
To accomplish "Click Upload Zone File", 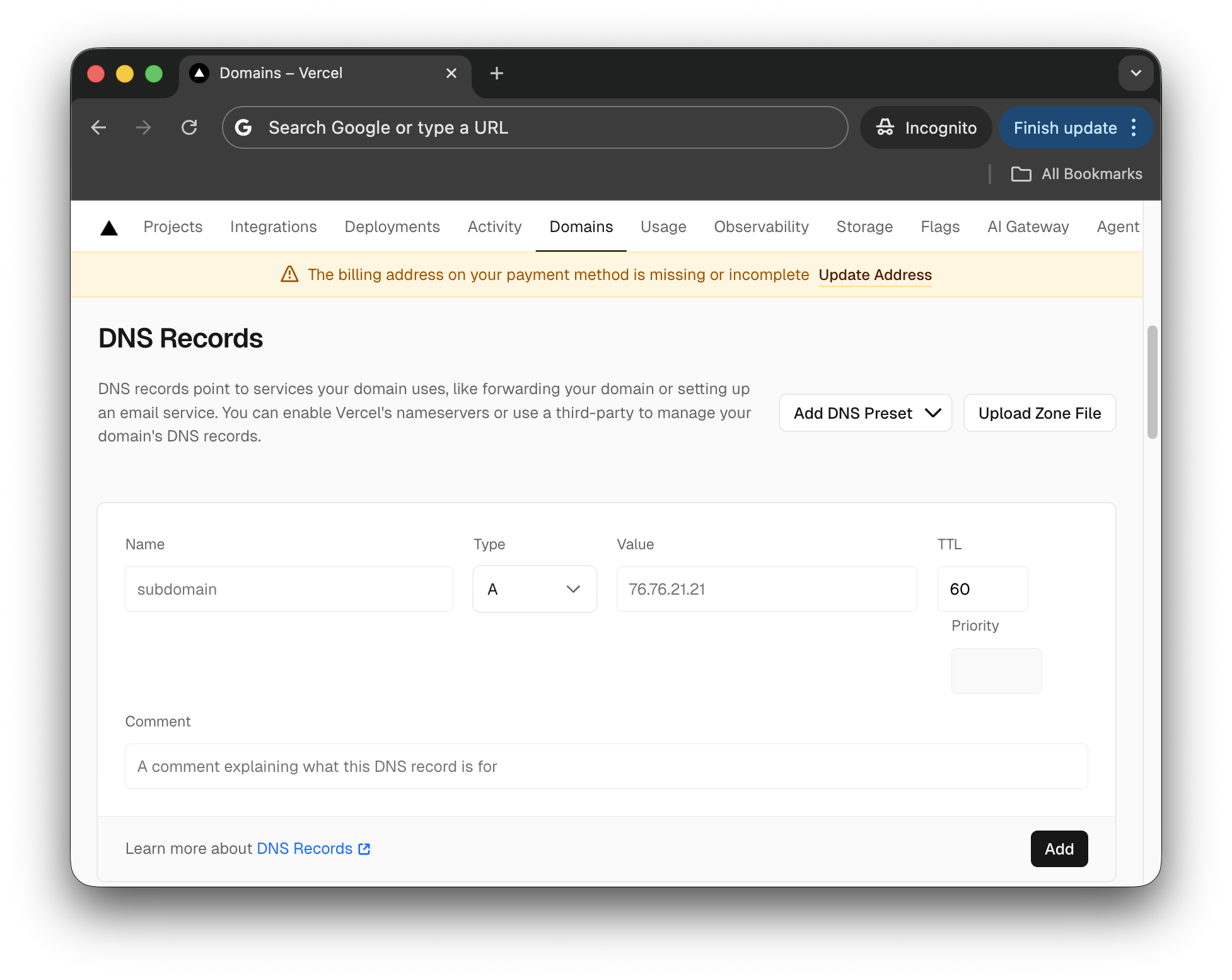I will pos(1039,413).
